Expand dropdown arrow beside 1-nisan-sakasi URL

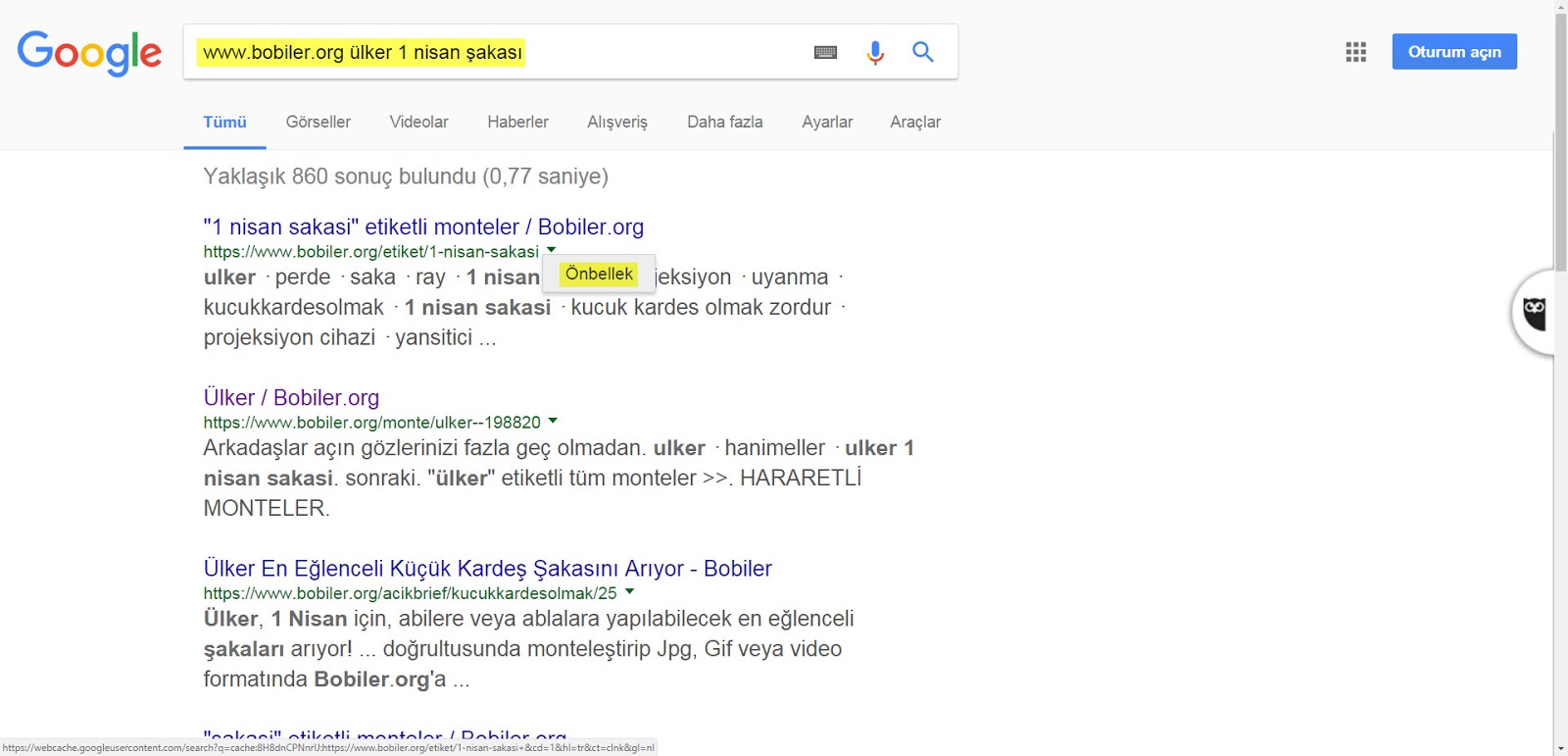[551, 250]
